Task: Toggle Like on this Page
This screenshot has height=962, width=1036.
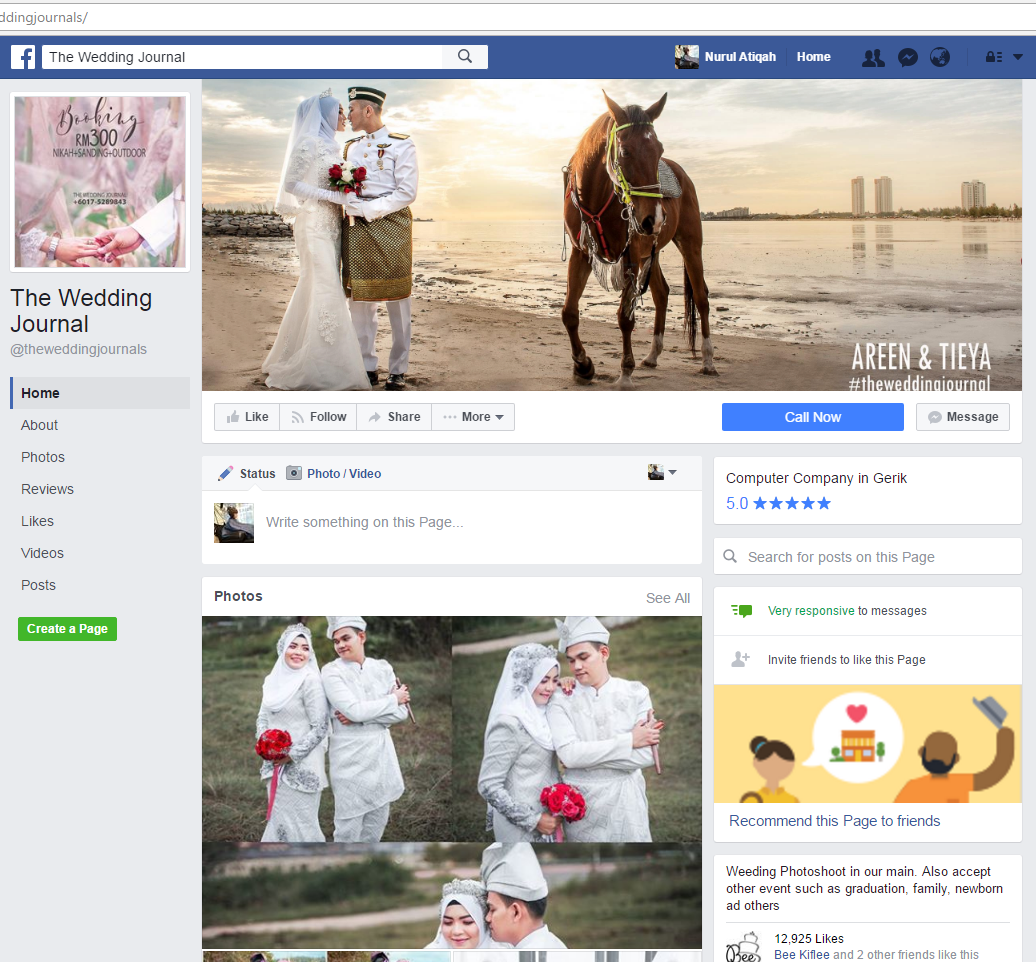Action: (x=247, y=417)
